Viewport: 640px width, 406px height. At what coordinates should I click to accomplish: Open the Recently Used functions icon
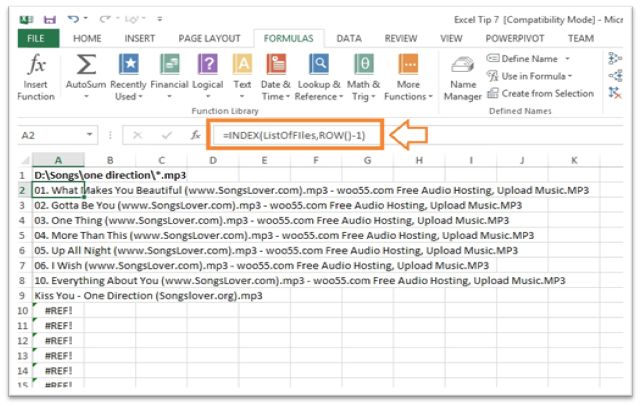pyautogui.click(x=129, y=64)
